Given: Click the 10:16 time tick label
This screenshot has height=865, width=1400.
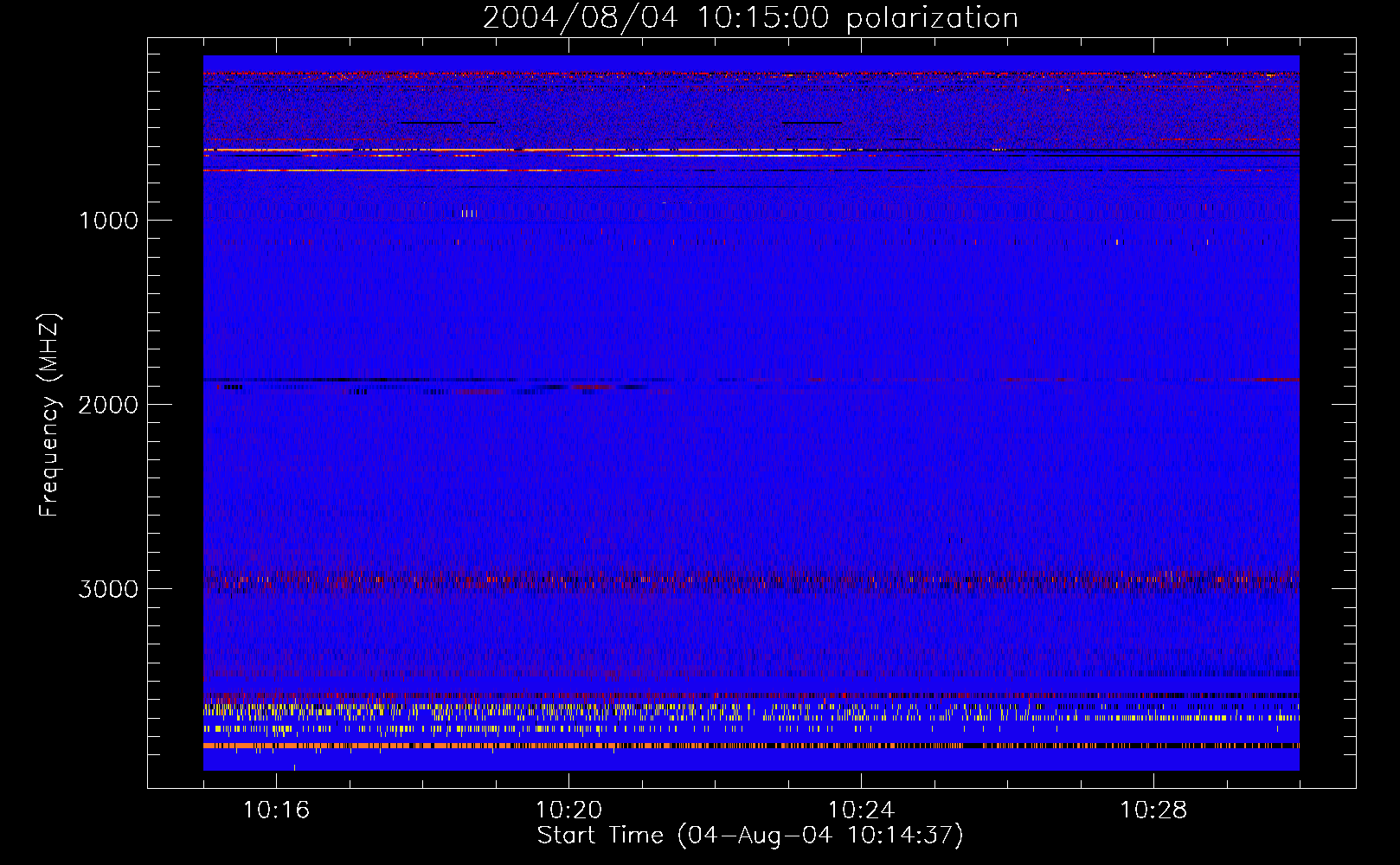Looking at the screenshot, I should (x=276, y=811).
